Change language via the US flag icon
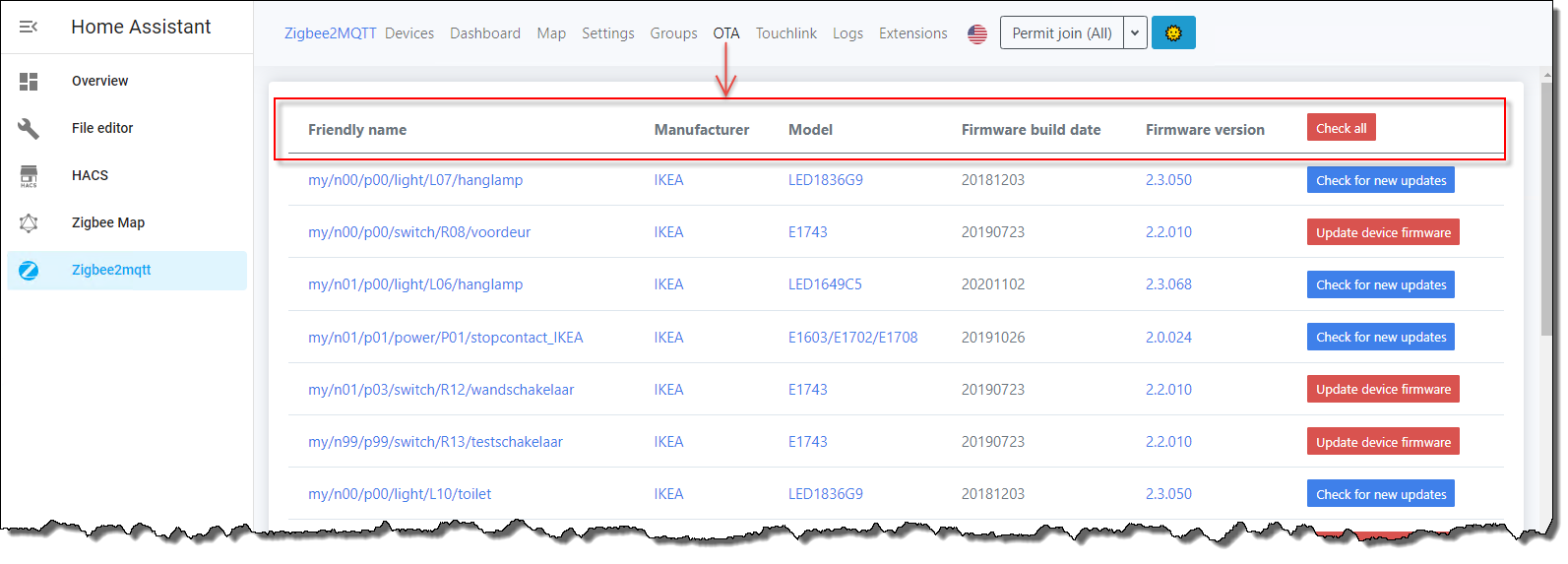The height and width of the screenshot is (564, 1568). [977, 33]
